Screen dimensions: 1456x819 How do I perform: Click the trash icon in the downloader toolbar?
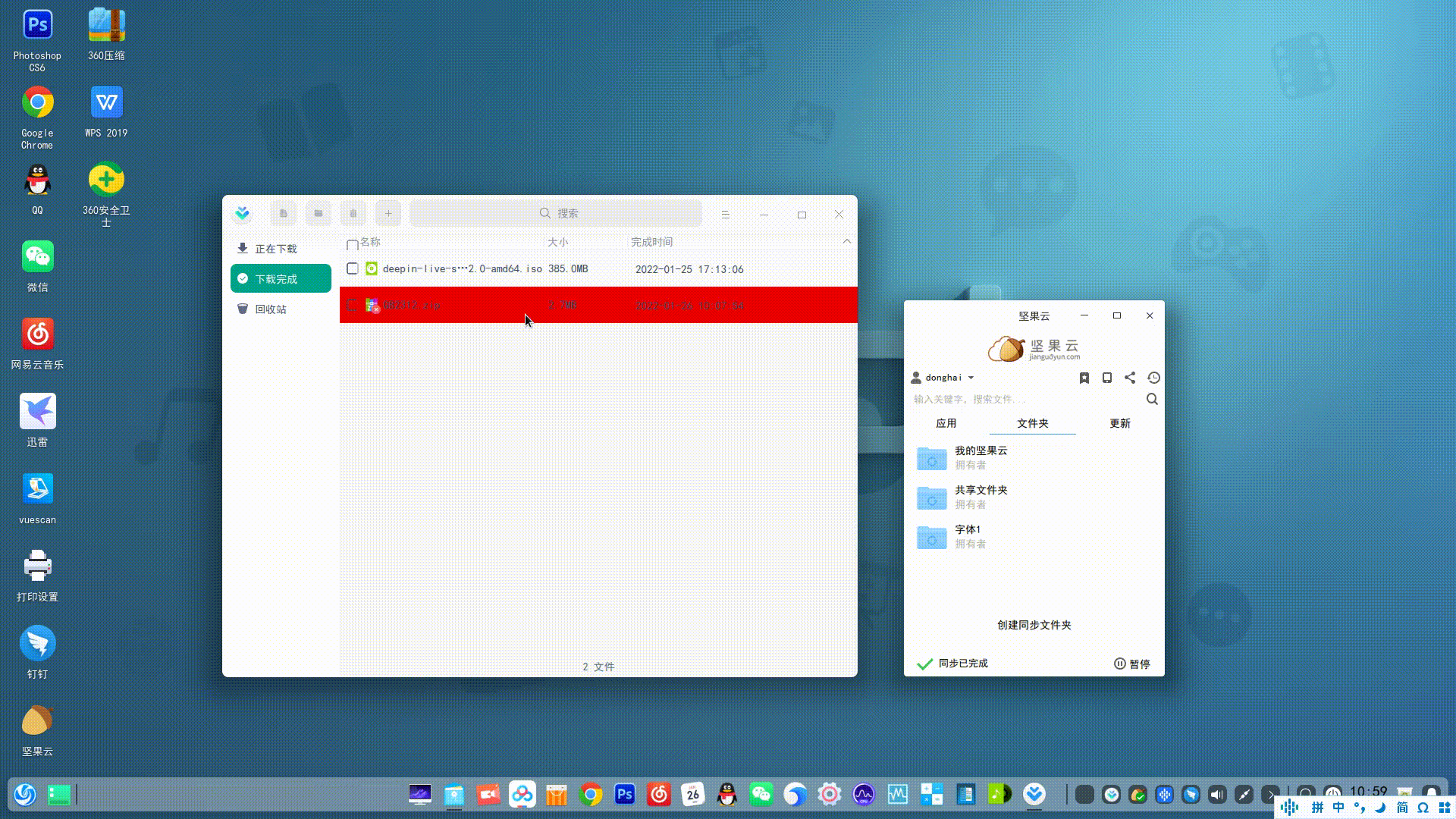coord(353,213)
